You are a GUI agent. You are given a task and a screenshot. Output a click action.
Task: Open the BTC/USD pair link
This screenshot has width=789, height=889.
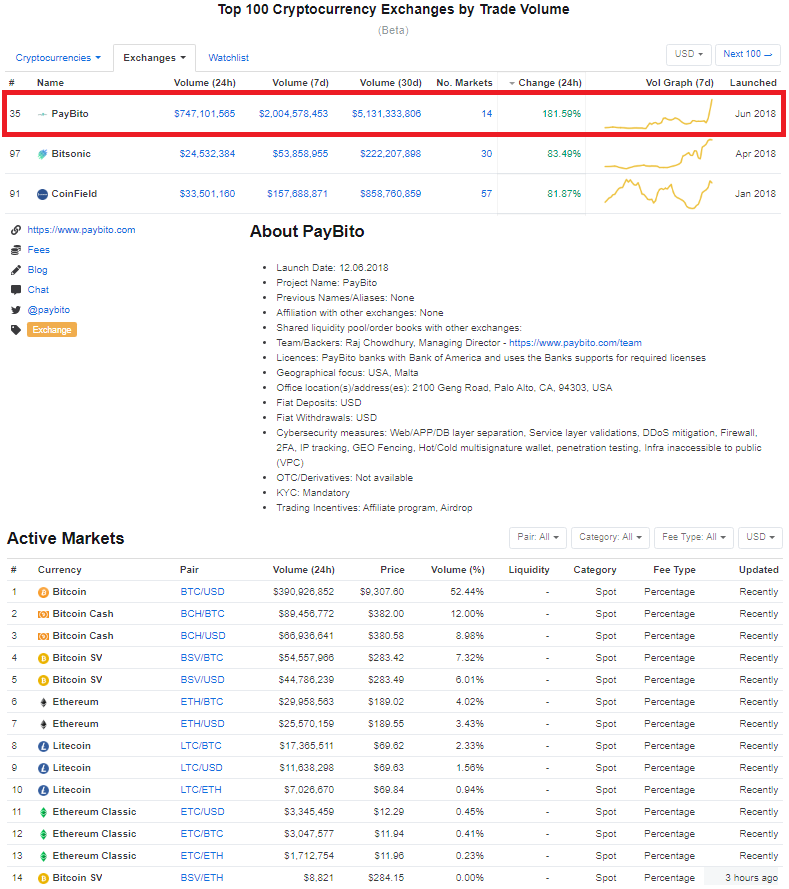point(202,592)
